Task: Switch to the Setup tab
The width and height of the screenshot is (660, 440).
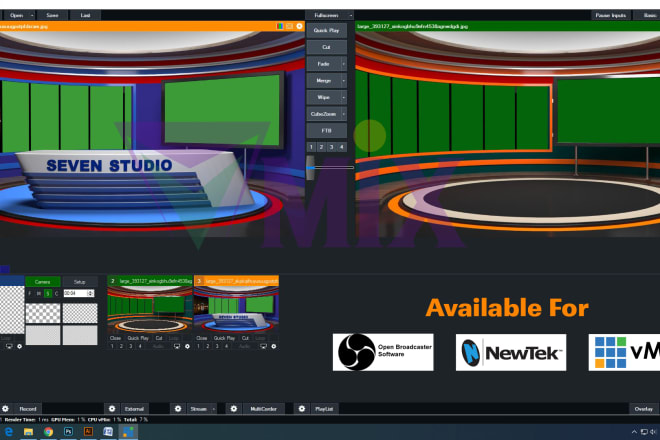Action: 80,282
